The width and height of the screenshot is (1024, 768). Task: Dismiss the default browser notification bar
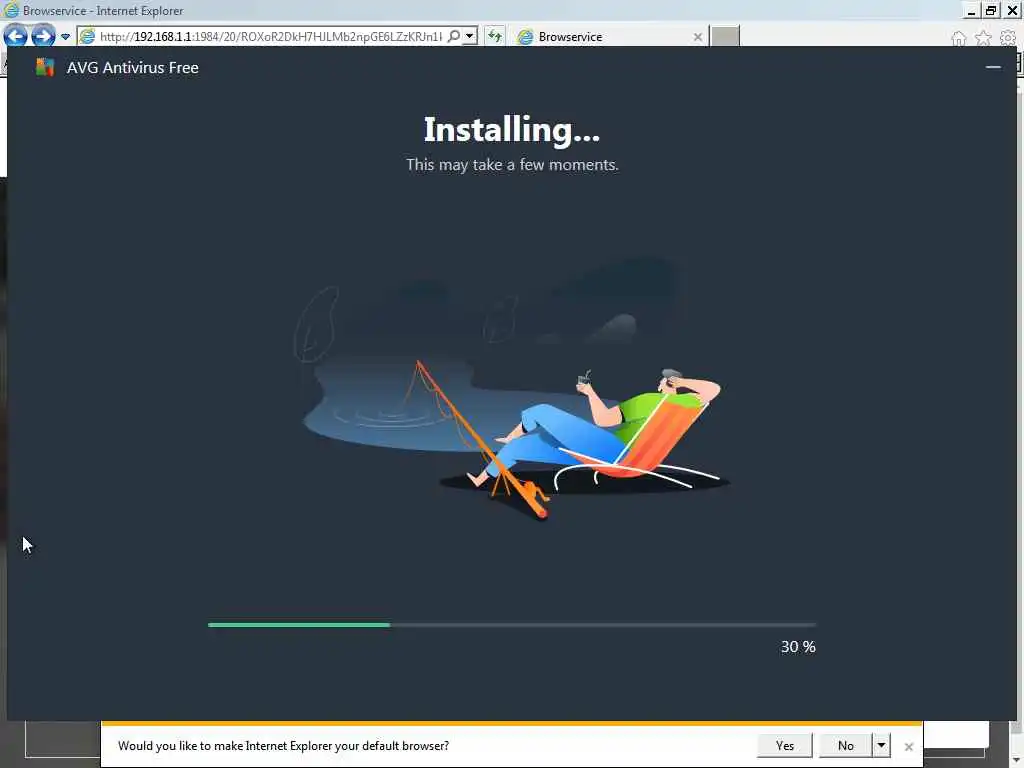(x=908, y=746)
